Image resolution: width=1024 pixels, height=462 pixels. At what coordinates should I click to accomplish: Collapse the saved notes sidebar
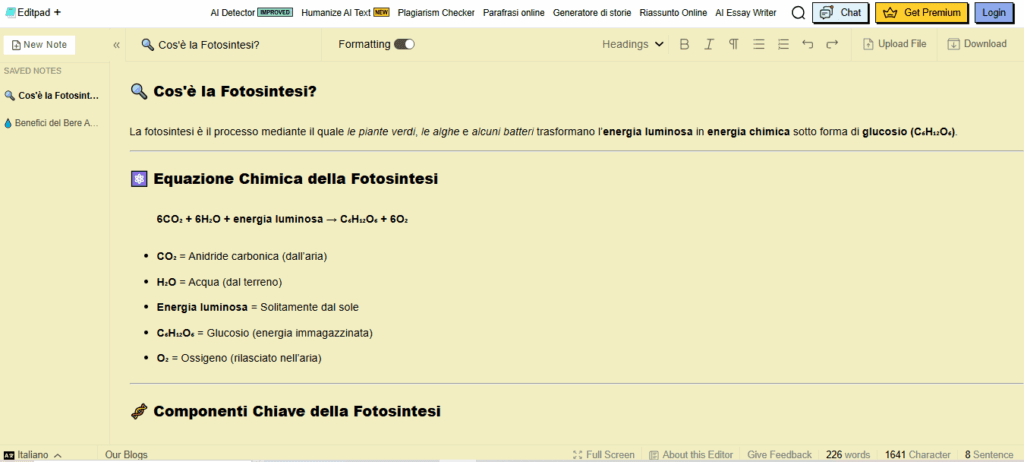116,45
